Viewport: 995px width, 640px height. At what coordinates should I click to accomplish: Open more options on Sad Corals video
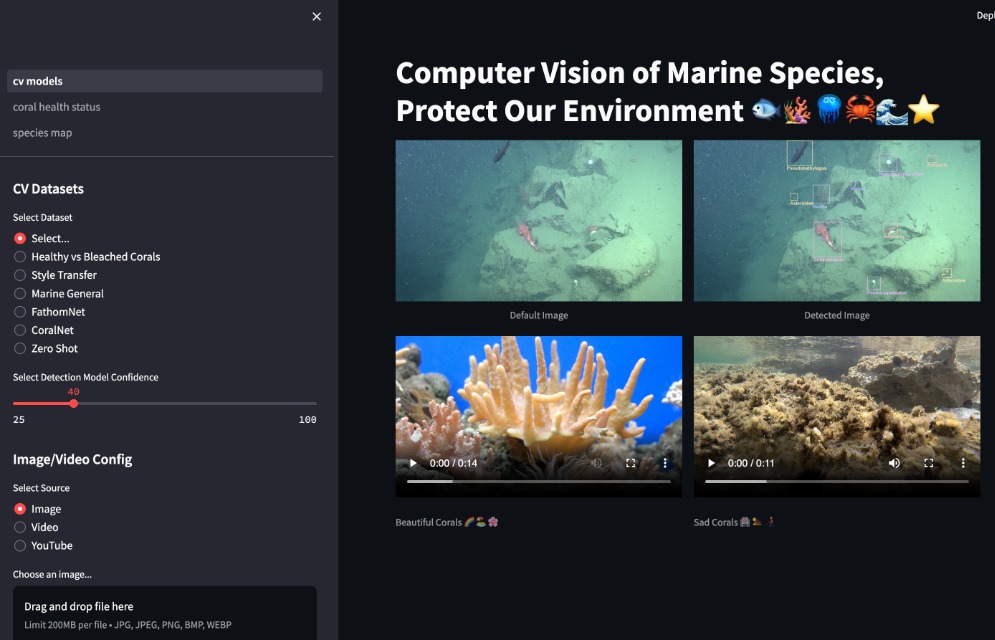(x=963, y=463)
